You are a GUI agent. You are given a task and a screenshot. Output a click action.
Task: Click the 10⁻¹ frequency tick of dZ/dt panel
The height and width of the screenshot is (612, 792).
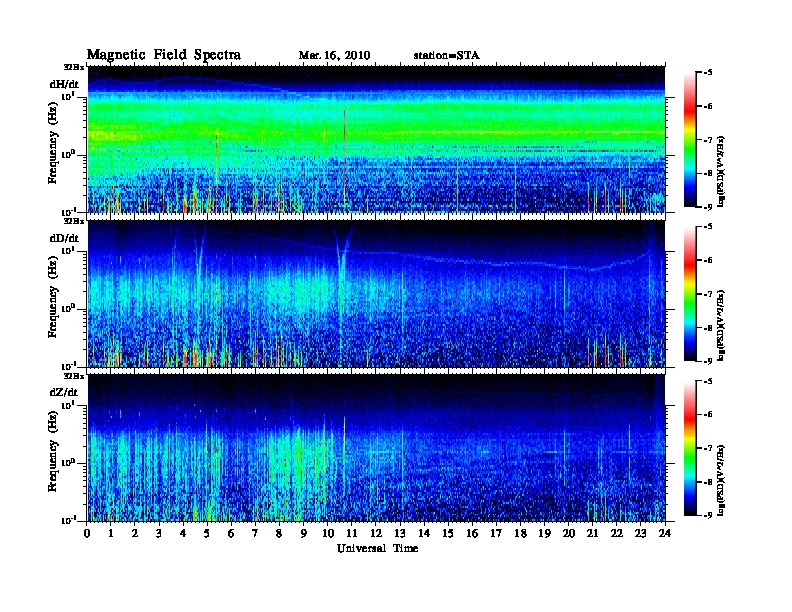(x=67, y=520)
